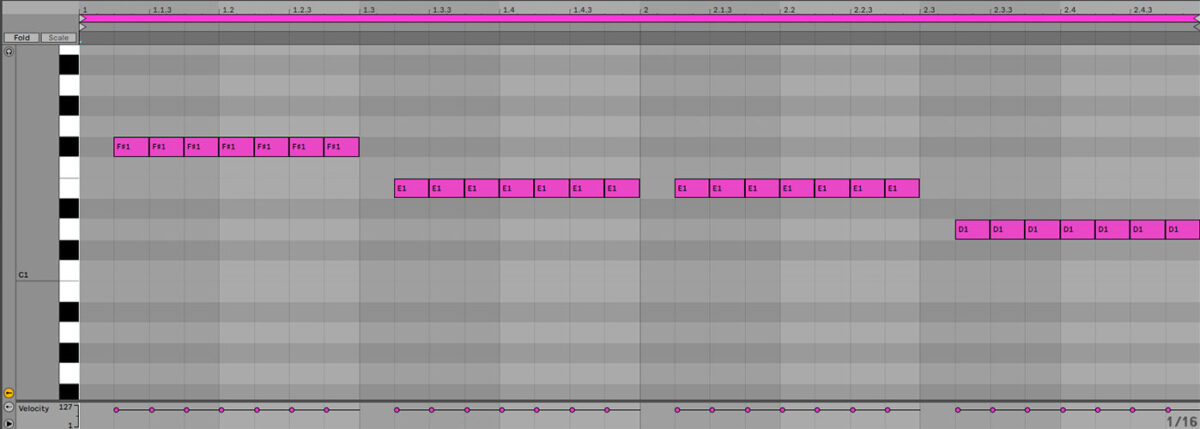
Task: Select the first E1 note in bar 1
Action: point(411,188)
